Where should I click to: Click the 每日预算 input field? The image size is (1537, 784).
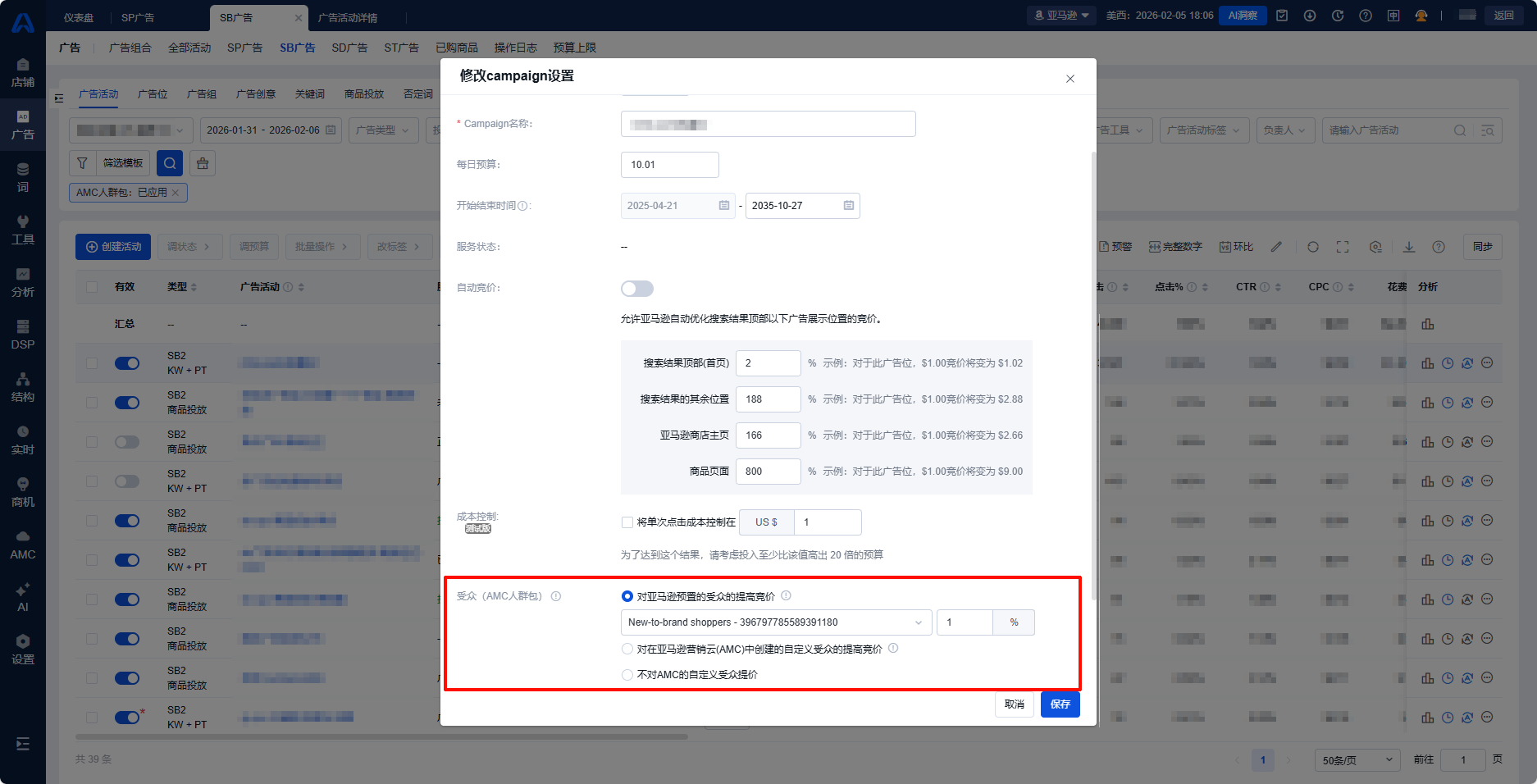click(x=669, y=165)
